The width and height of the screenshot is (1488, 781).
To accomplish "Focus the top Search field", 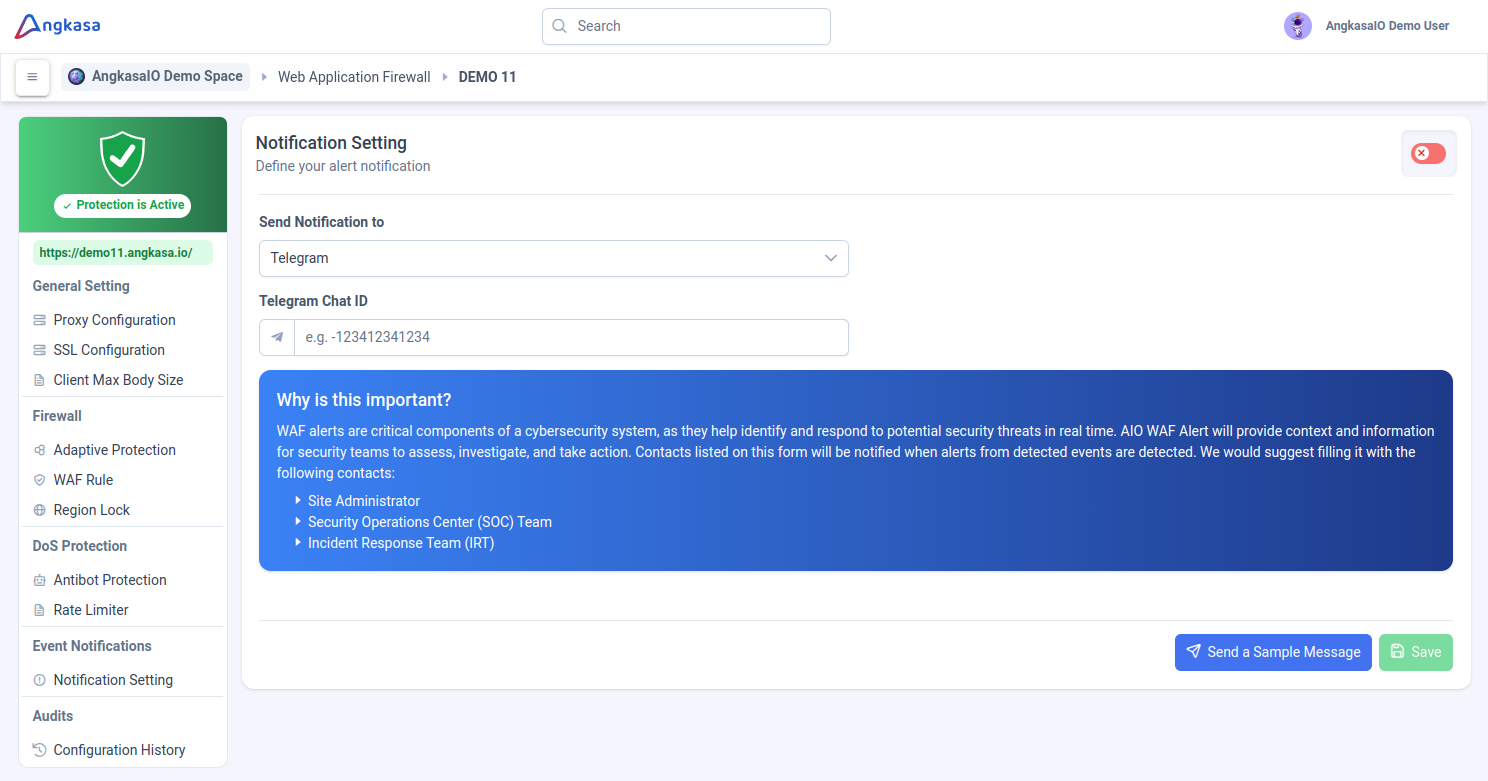I will point(686,26).
